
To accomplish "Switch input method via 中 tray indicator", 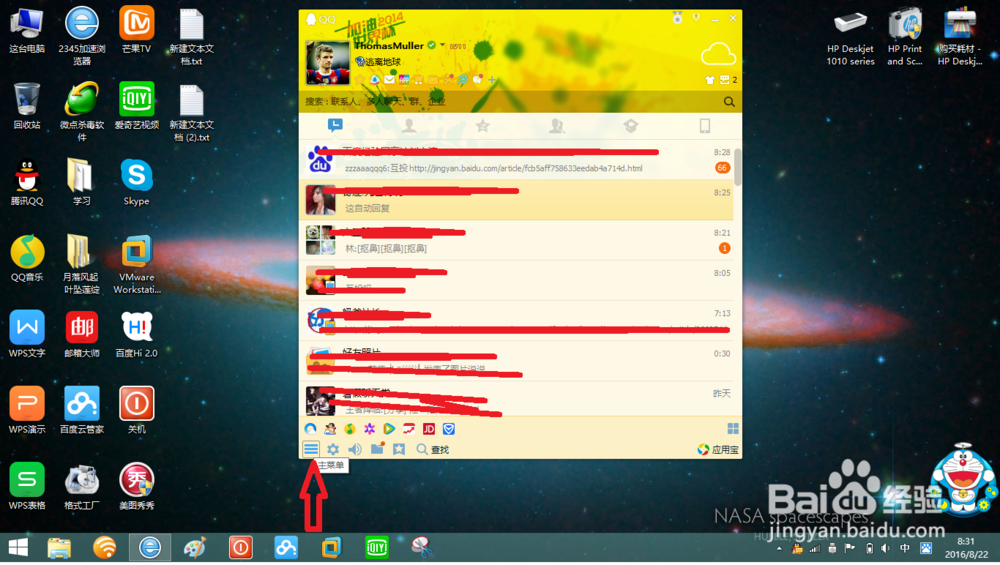I will pos(904,548).
